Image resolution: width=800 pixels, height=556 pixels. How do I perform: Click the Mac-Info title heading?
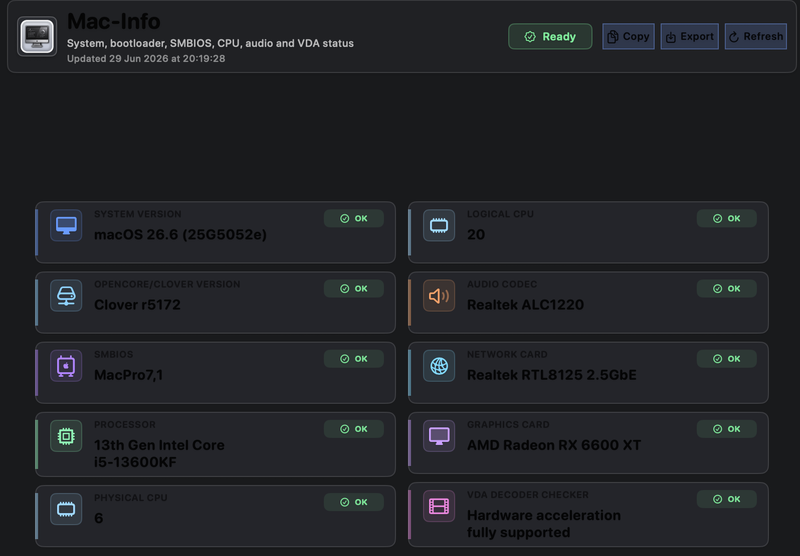tap(114, 21)
